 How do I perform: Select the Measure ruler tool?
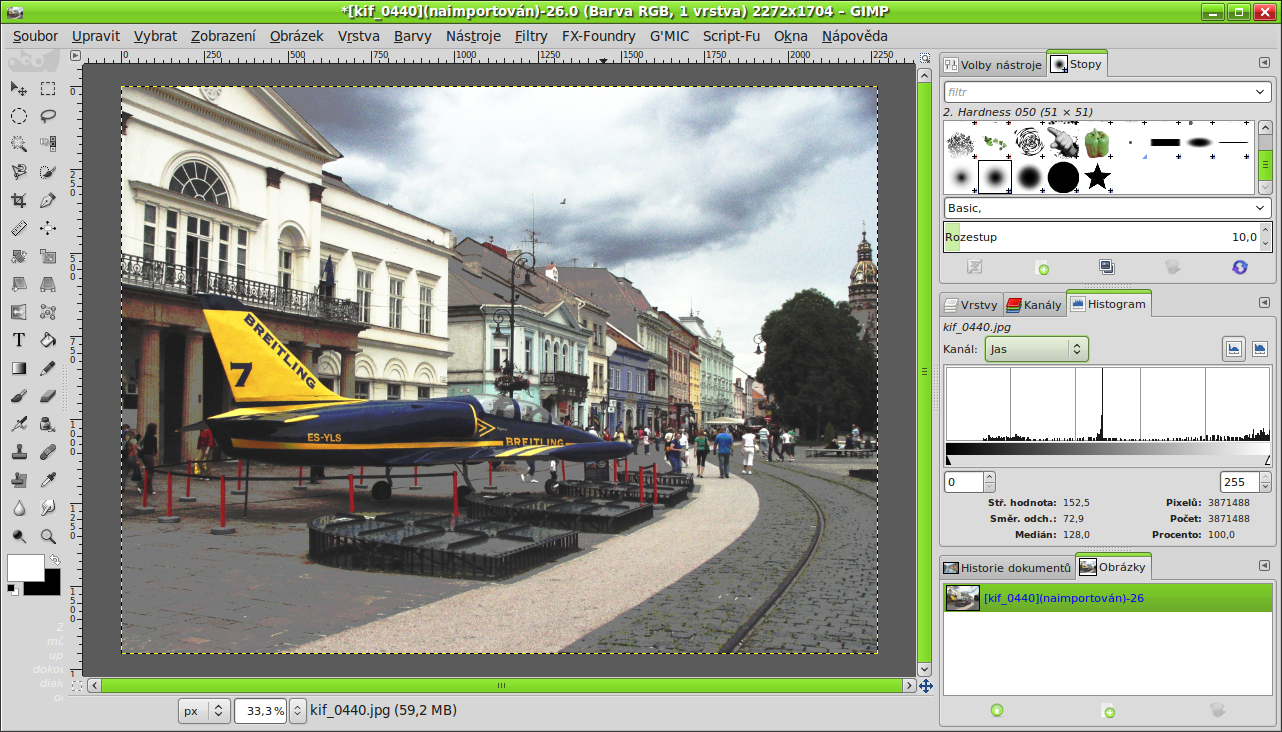pos(19,228)
